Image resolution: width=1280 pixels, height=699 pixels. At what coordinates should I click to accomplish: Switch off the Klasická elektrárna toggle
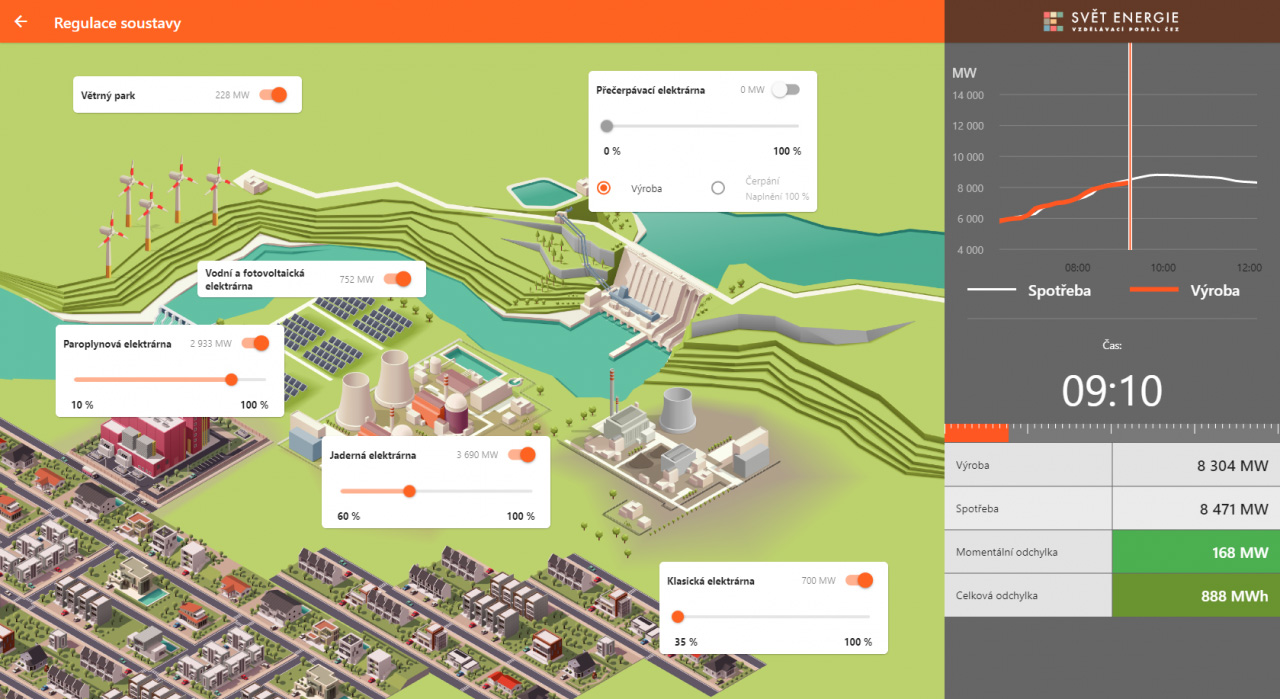pos(860,580)
